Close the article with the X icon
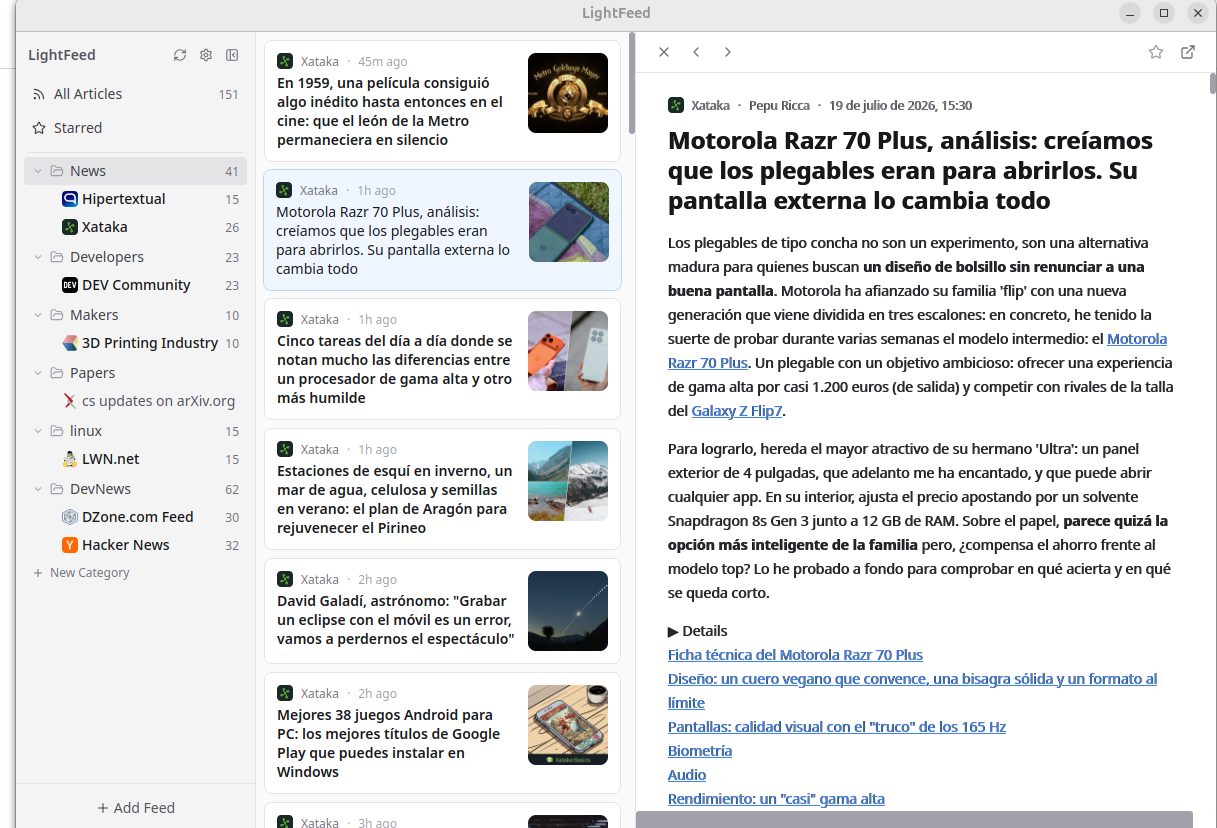1217x828 pixels. (x=664, y=52)
